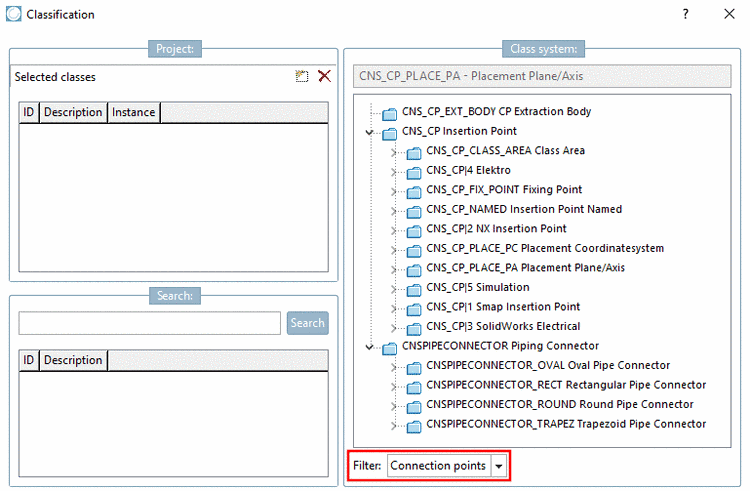The image size is (750, 491).
Task: Click the Classification app icon in title bar
Action: 13,14
